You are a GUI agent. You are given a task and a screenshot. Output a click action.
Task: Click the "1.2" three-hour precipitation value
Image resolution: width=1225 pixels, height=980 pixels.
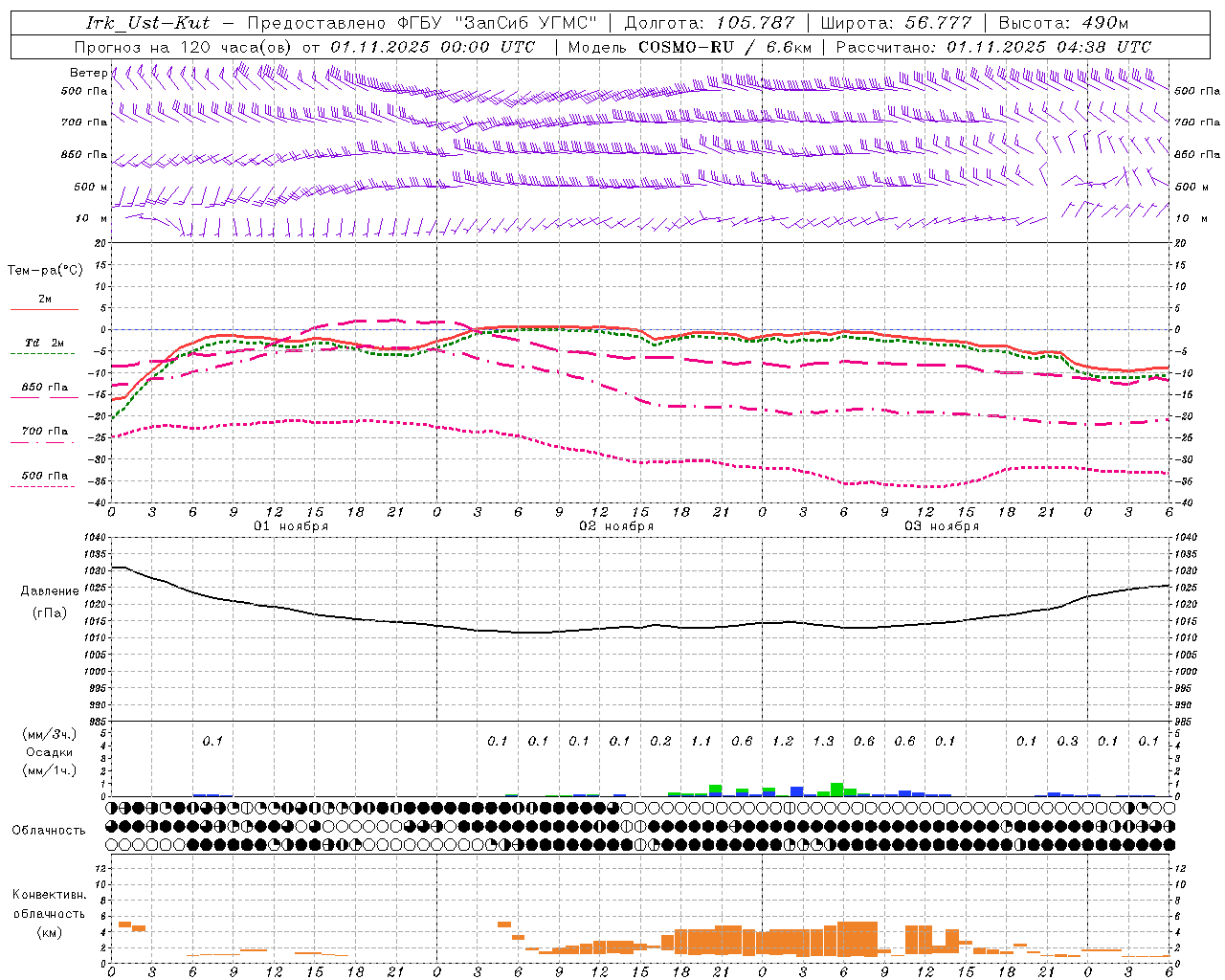point(783,742)
